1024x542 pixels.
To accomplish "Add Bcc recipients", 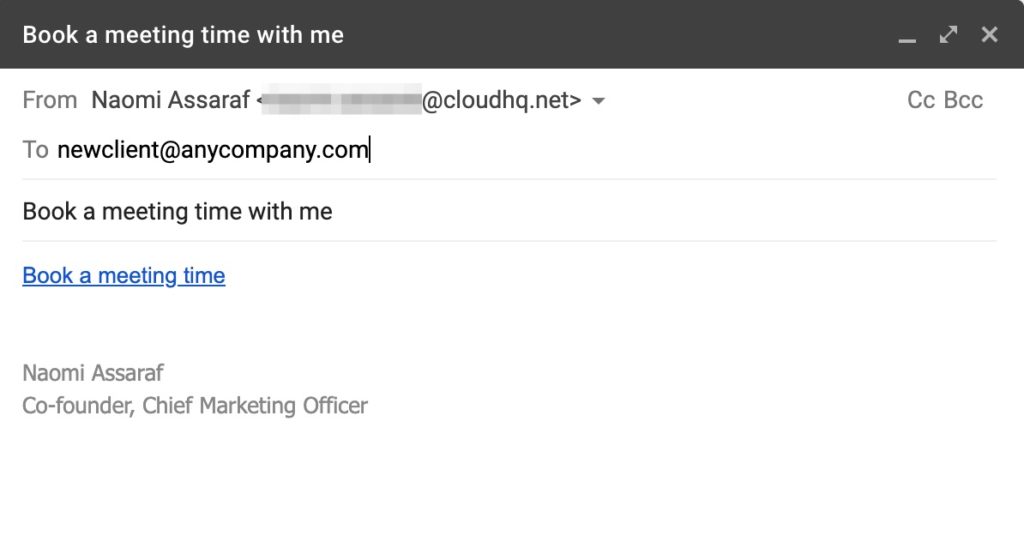I will tap(963, 100).
